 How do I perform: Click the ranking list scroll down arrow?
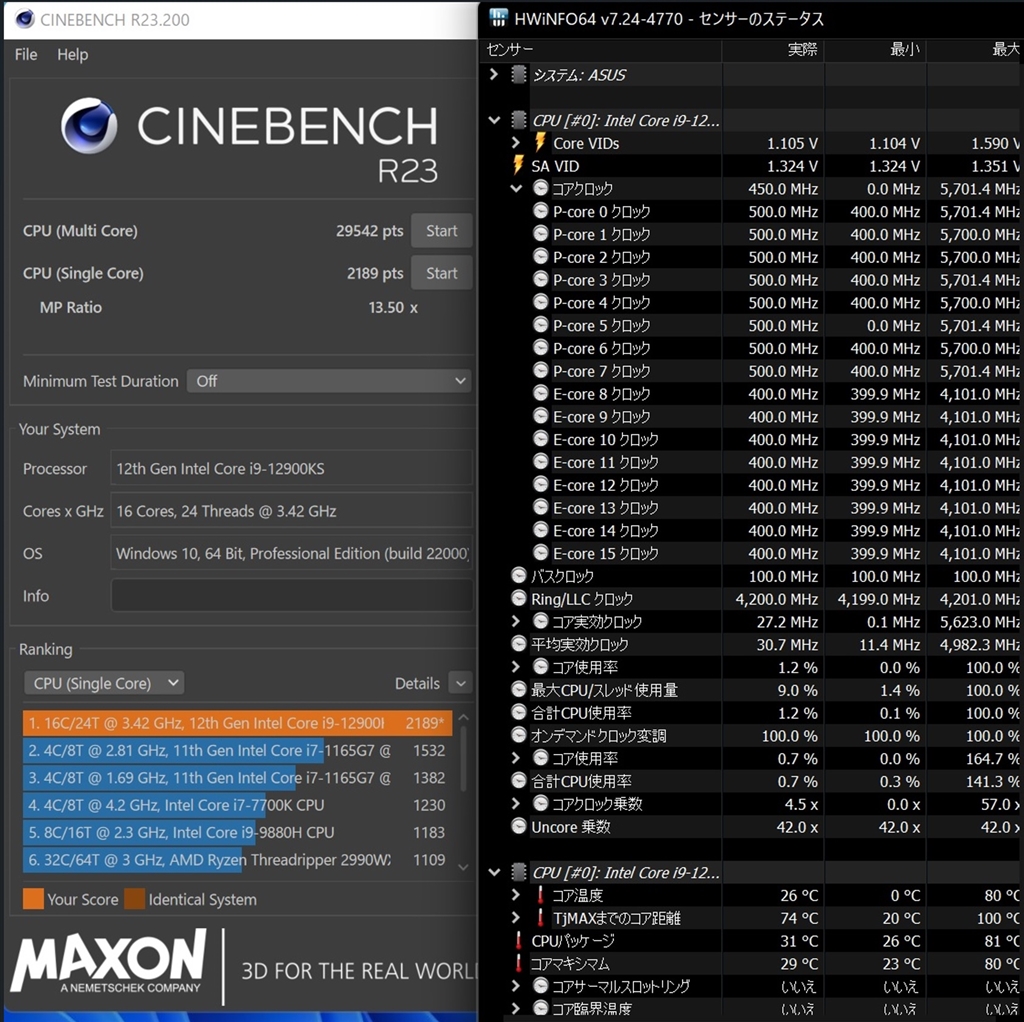pos(464,867)
